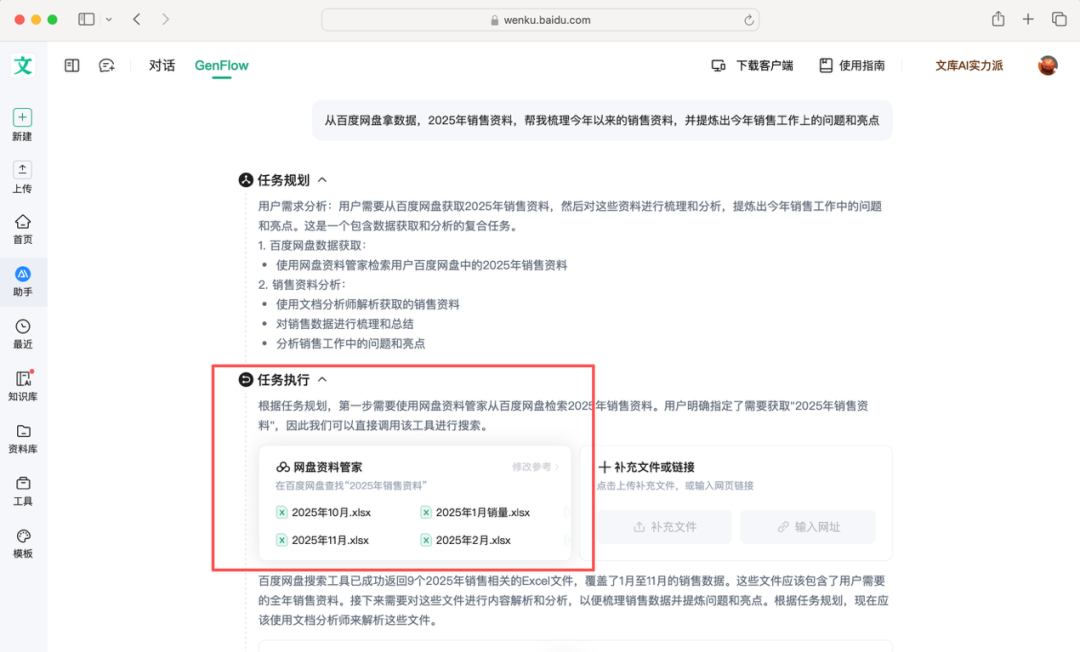Image resolution: width=1080 pixels, height=652 pixels.
Task: Go to 首页 home in the sidebar
Action: click(23, 229)
